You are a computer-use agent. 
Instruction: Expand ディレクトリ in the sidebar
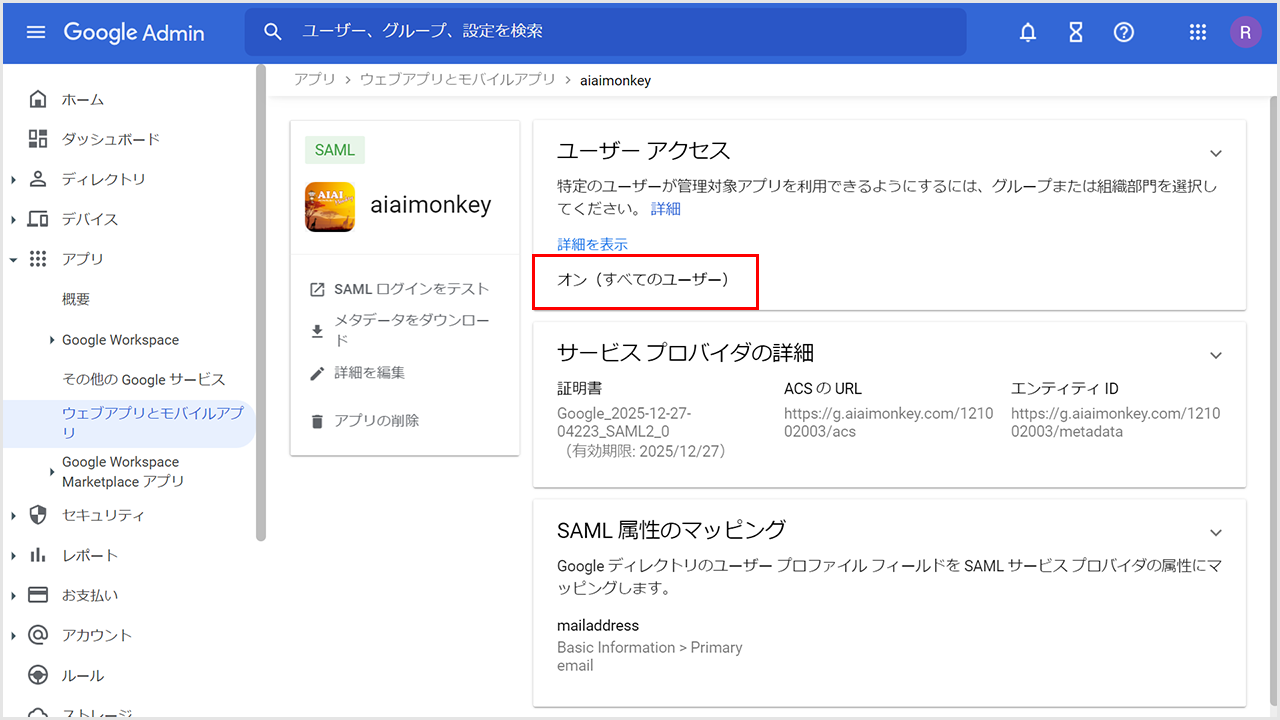pos(14,180)
